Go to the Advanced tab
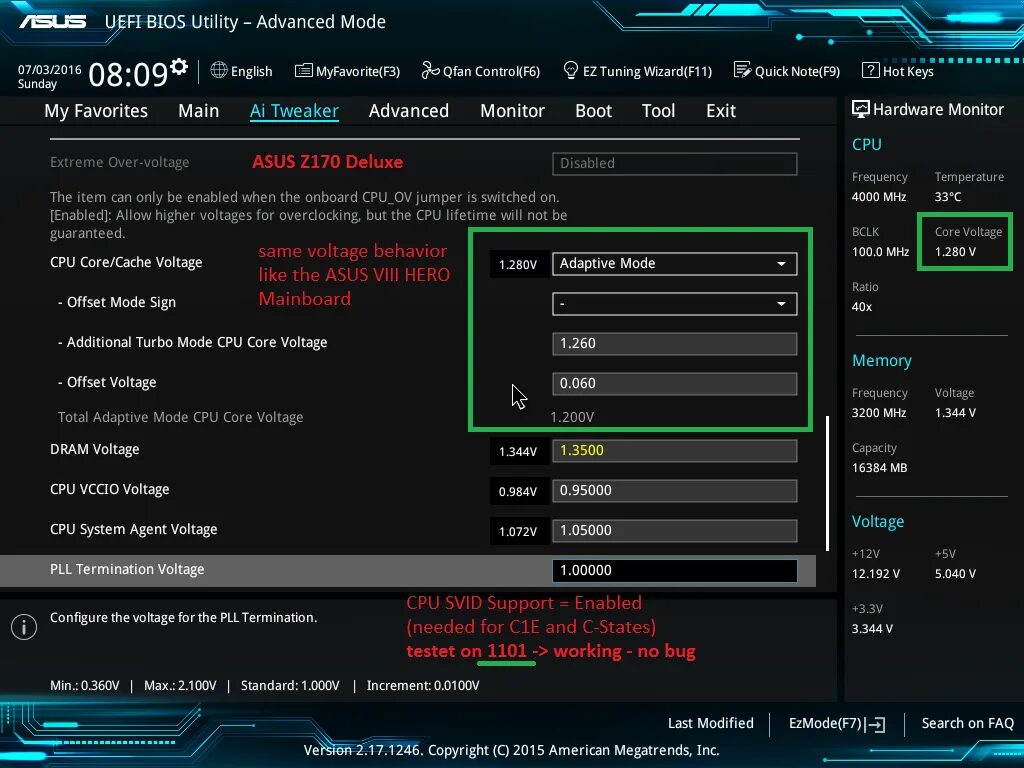 click(409, 111)
